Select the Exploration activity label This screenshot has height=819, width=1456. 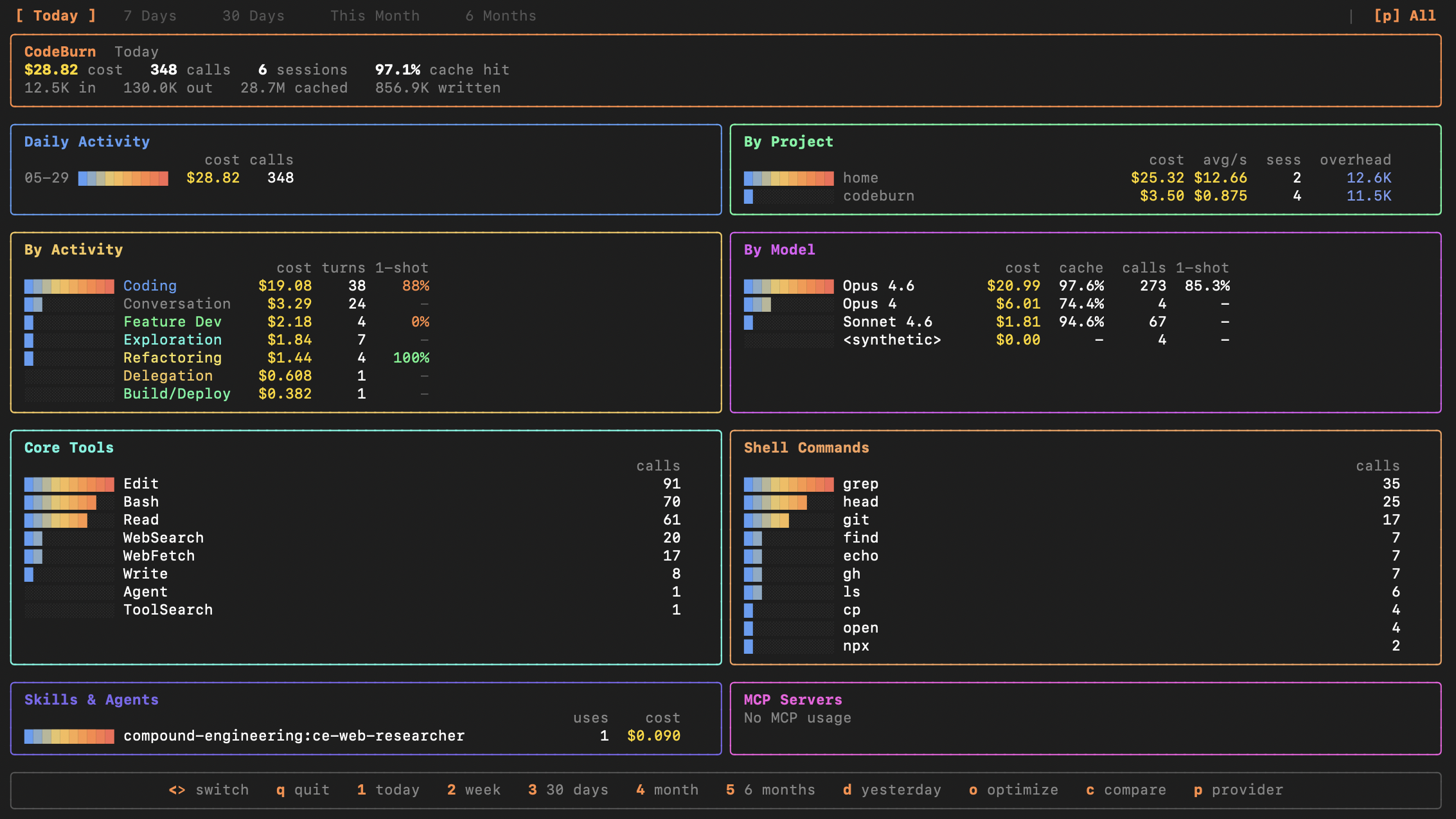tap(172, 339)
